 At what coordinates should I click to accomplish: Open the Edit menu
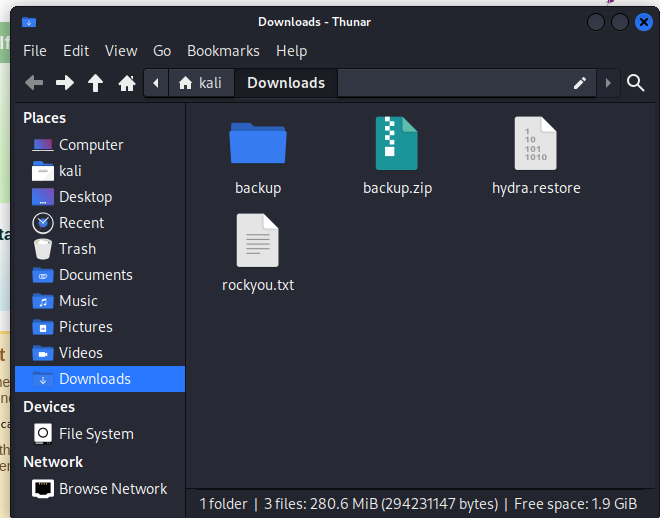[x=76, y=51]
